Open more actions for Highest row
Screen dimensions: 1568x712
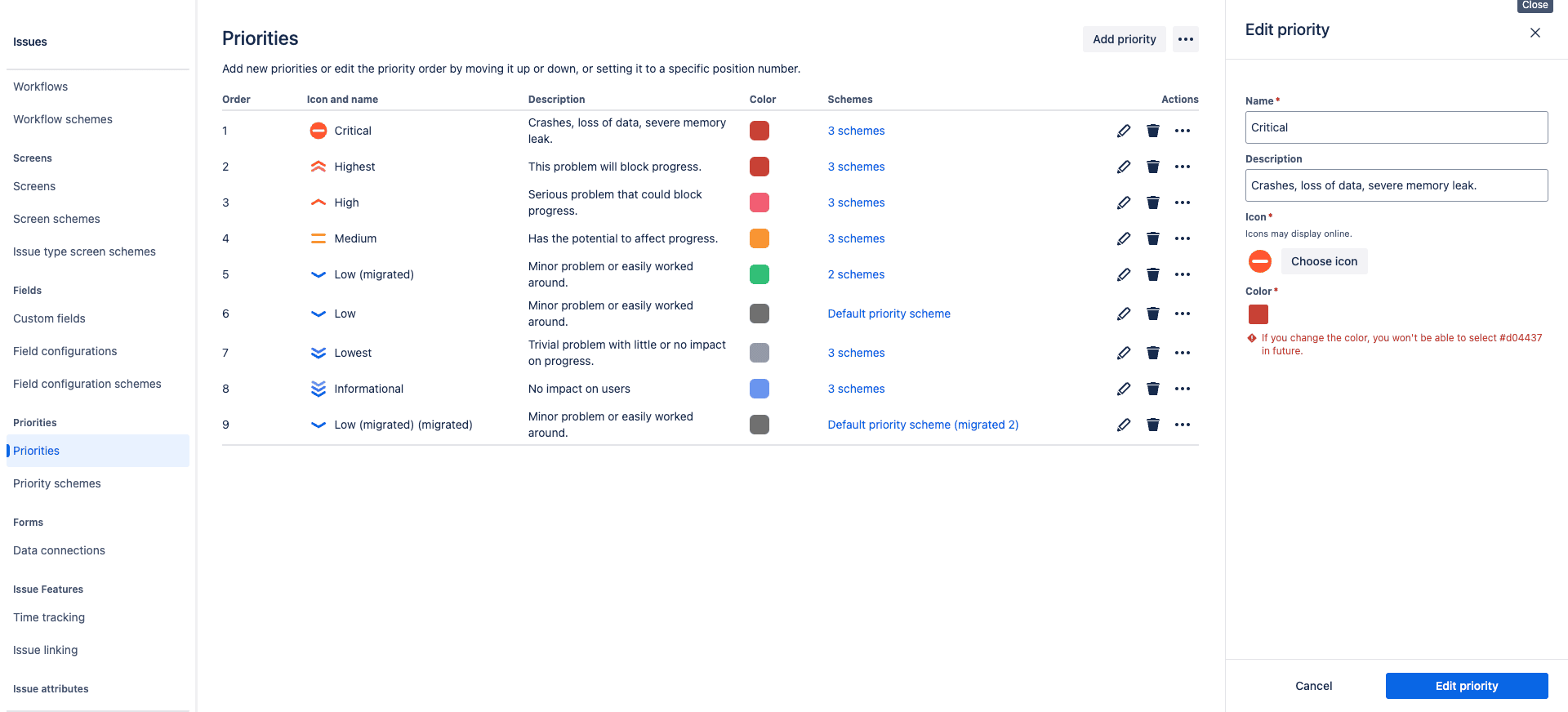click(x=1183, y=167)
